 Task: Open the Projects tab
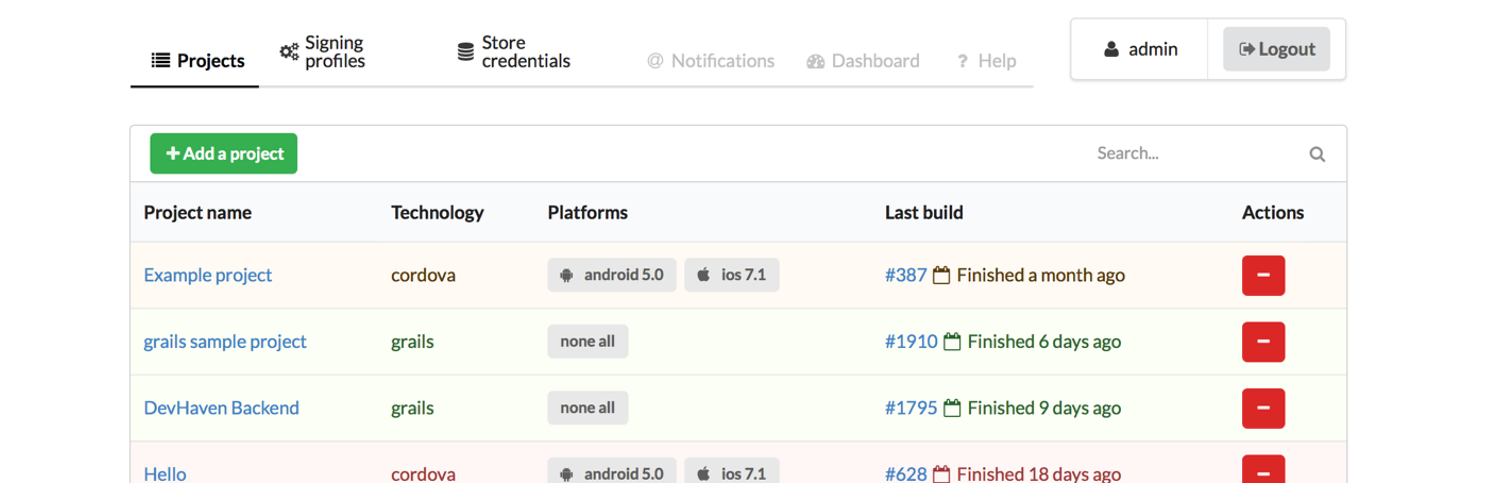coord(197,61)
